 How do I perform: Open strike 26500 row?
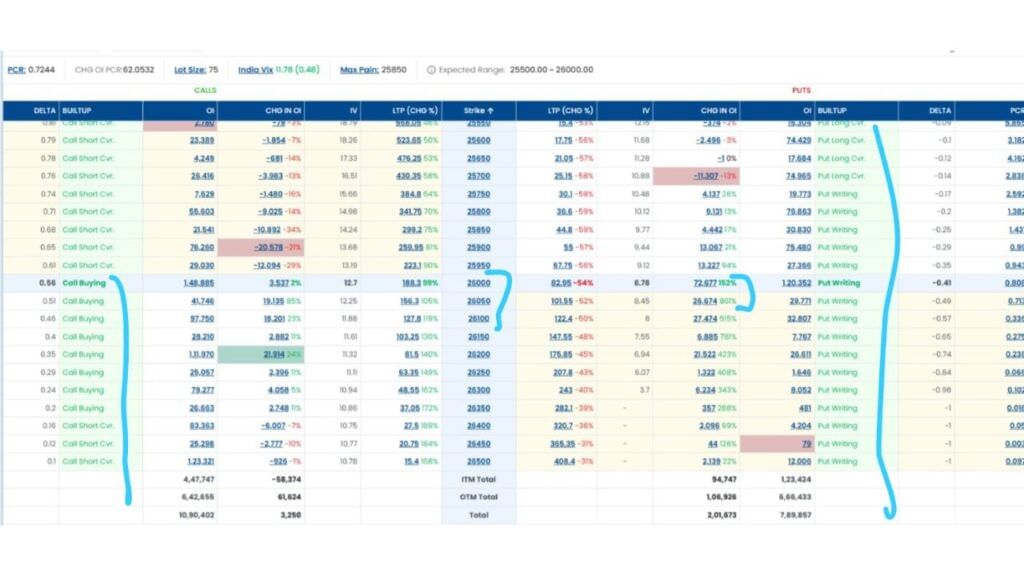[478, 461]
